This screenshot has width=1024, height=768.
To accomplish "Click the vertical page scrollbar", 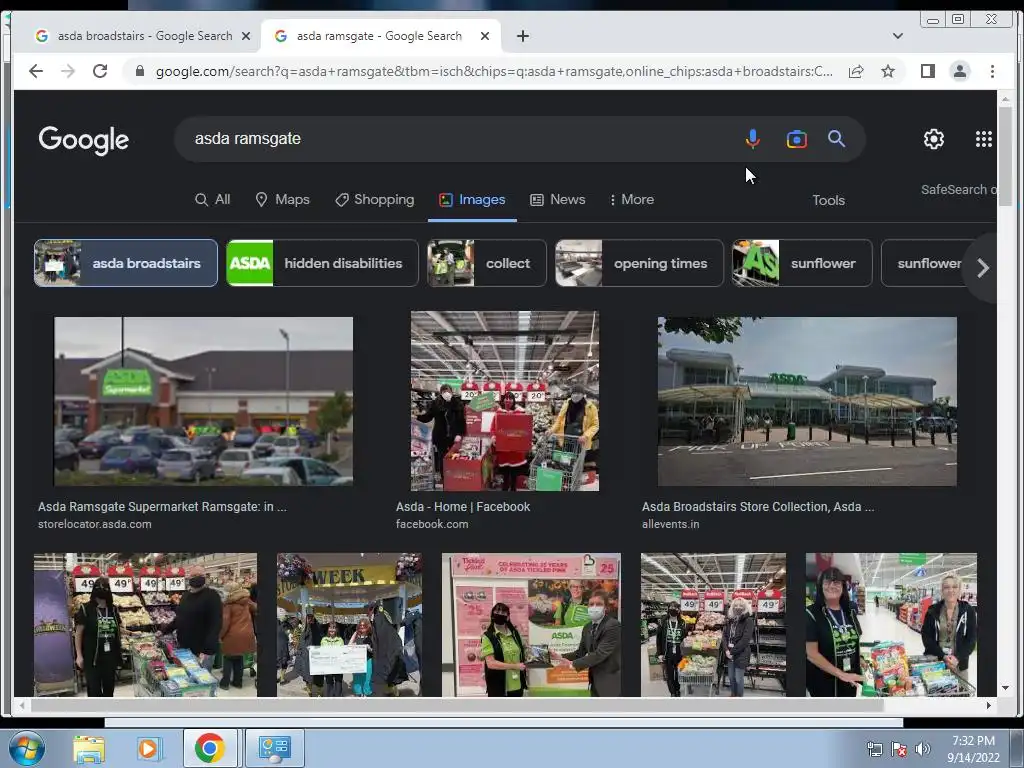I will 1004,157.
